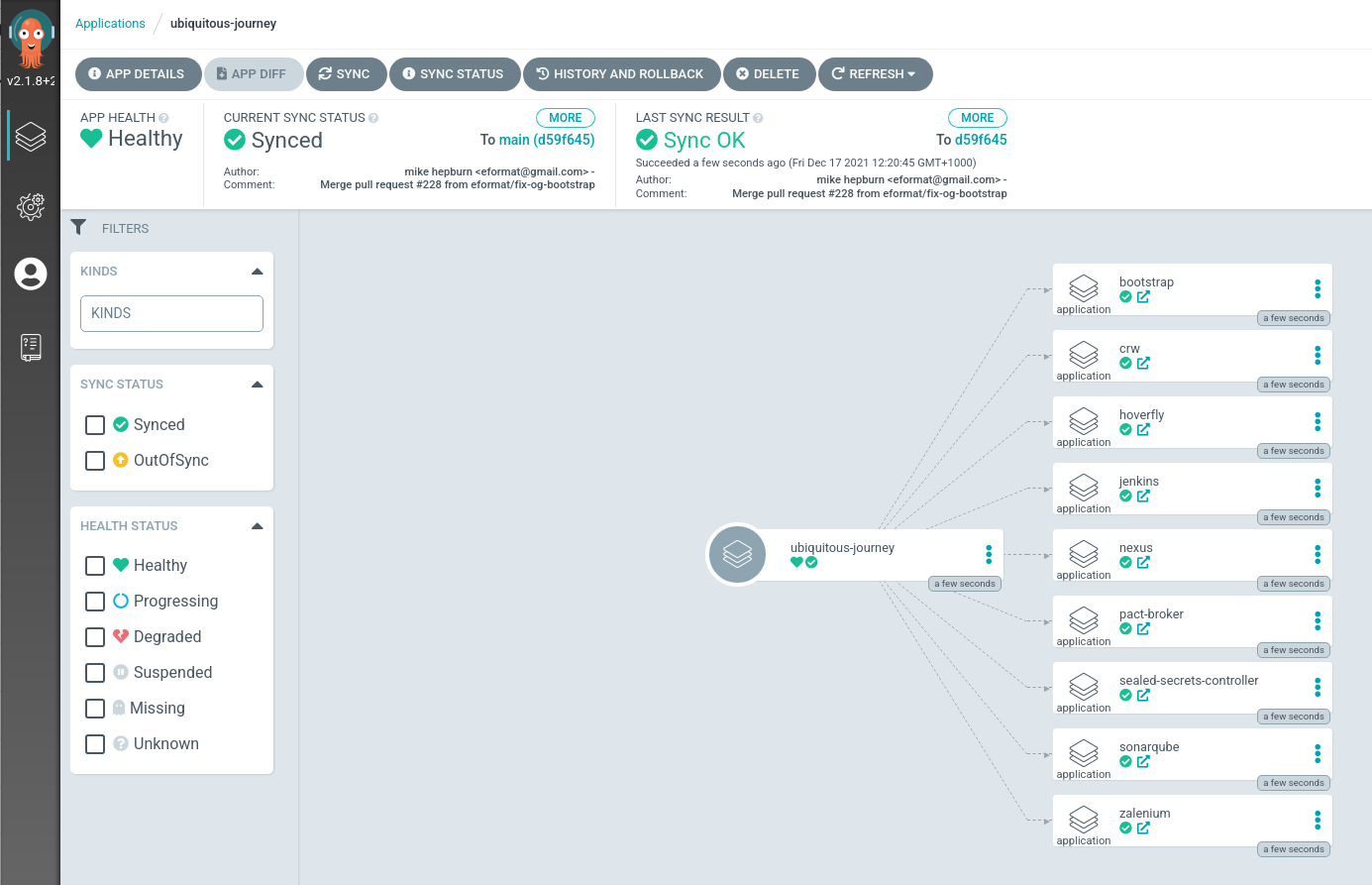The height and width of the screenshot is (885, 1372).
Task: Go to Applications breadcrumb link
Action: (x=110, y=24)
